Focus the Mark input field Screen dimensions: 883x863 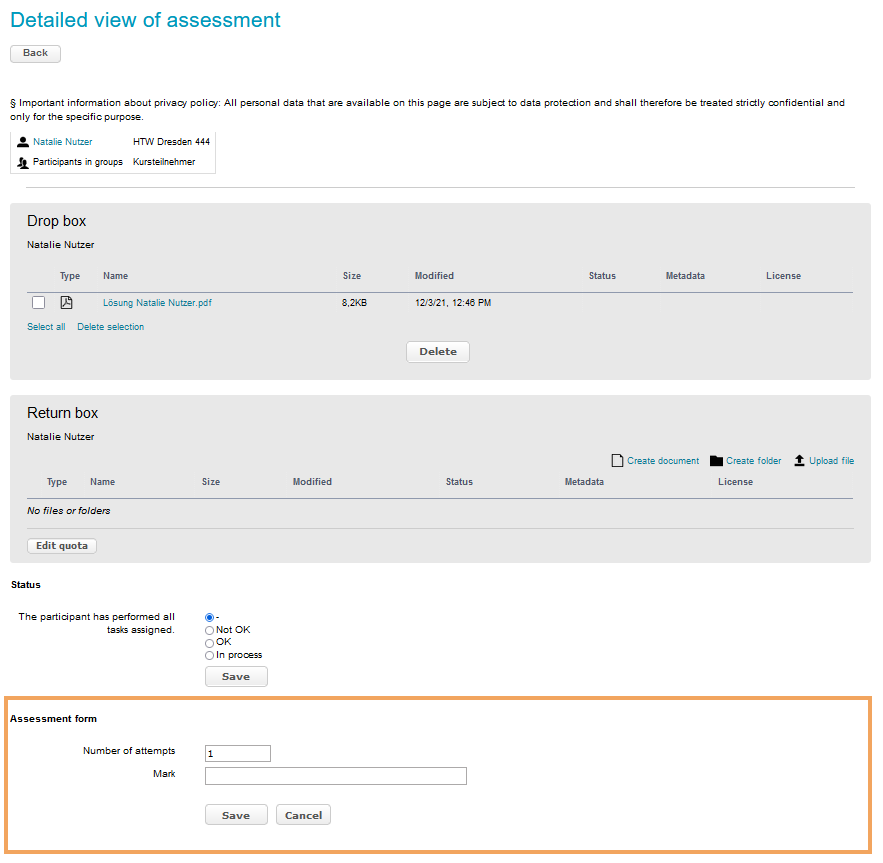pyautogui.click(x=335, y=776)
